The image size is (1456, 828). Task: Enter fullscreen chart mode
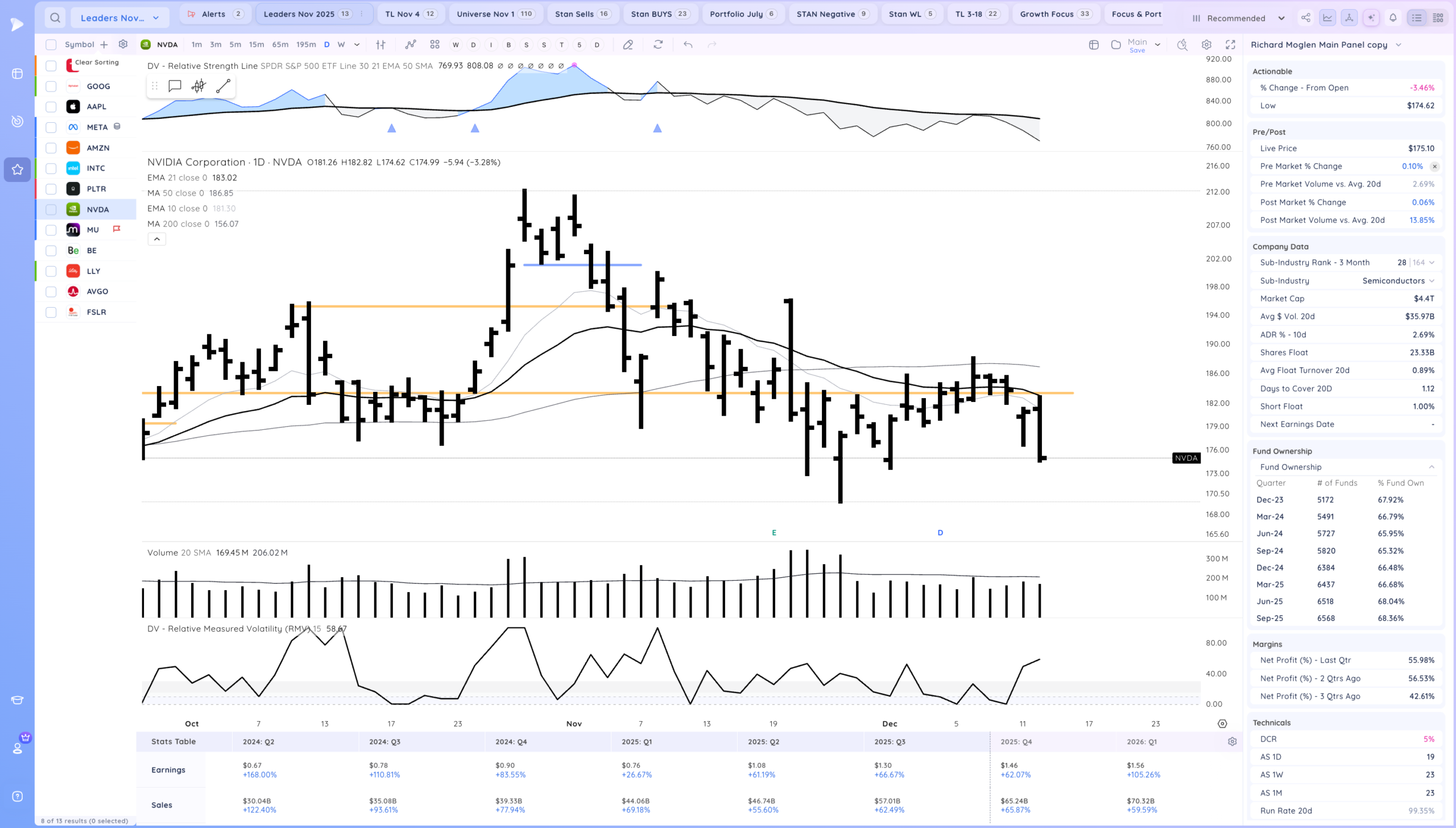click(1230, 44)
